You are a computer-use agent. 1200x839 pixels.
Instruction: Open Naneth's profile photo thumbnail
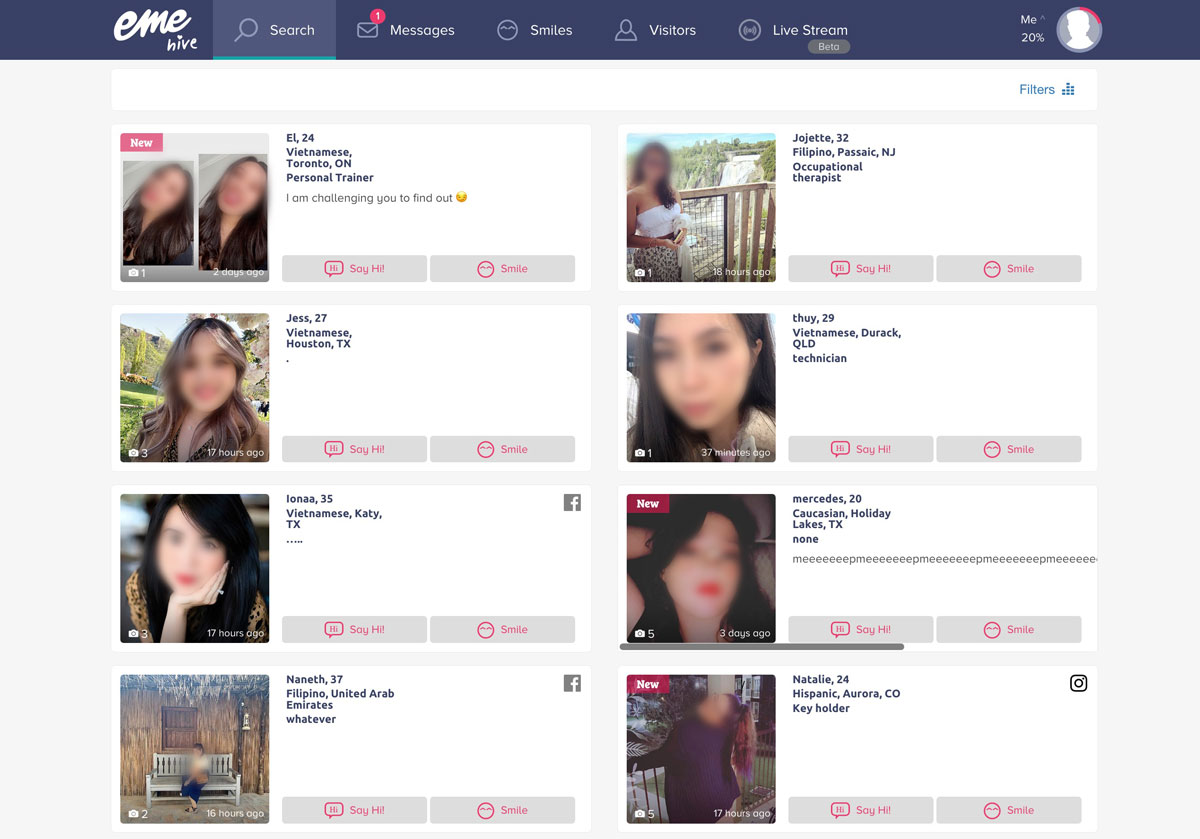tap(194, 749)
